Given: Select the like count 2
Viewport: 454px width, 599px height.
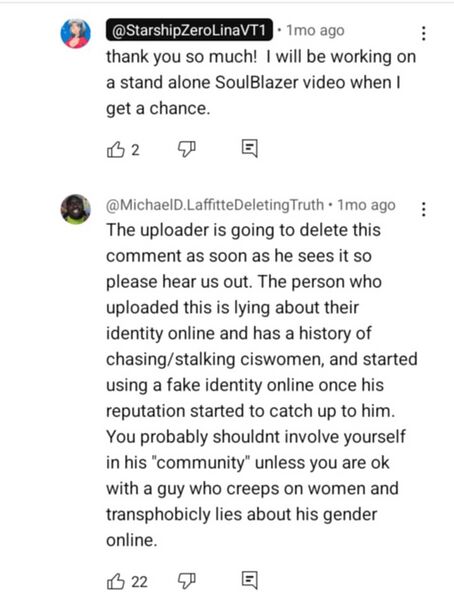Looking at the screenshot, I should (x=135, y=150).
